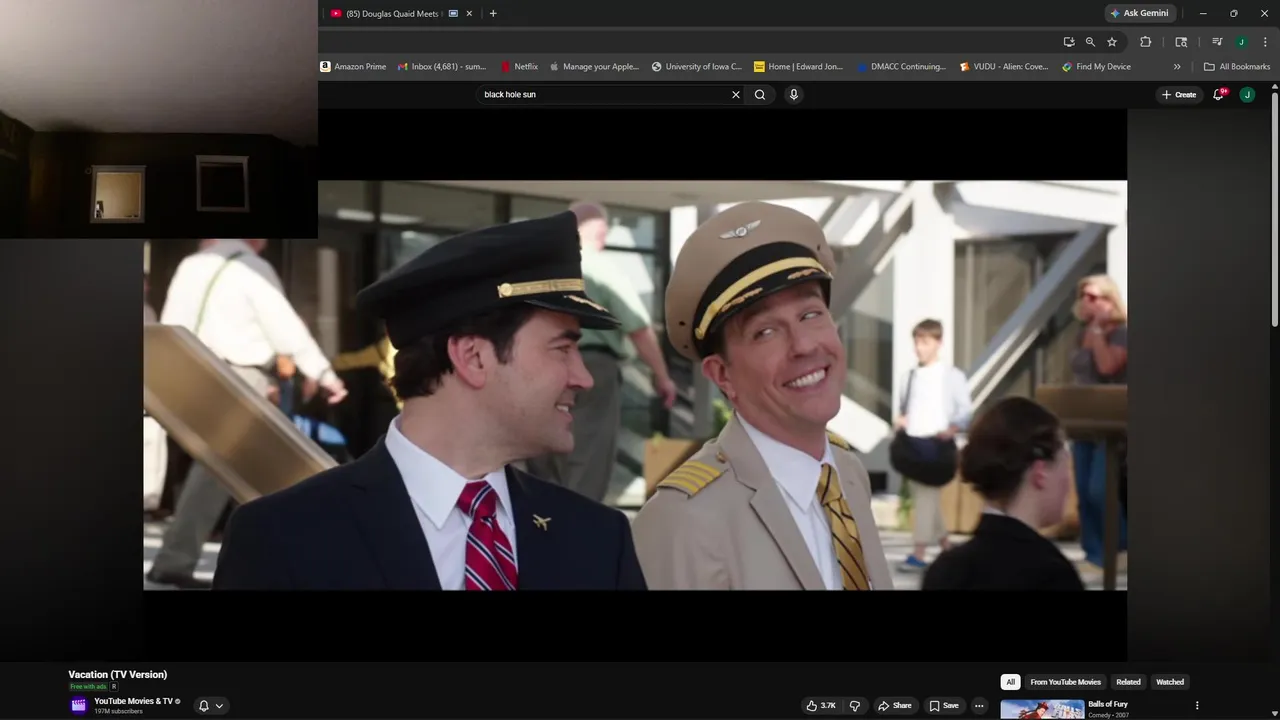
Task: Select the Watched filter chip
Action: [1170, 682]
